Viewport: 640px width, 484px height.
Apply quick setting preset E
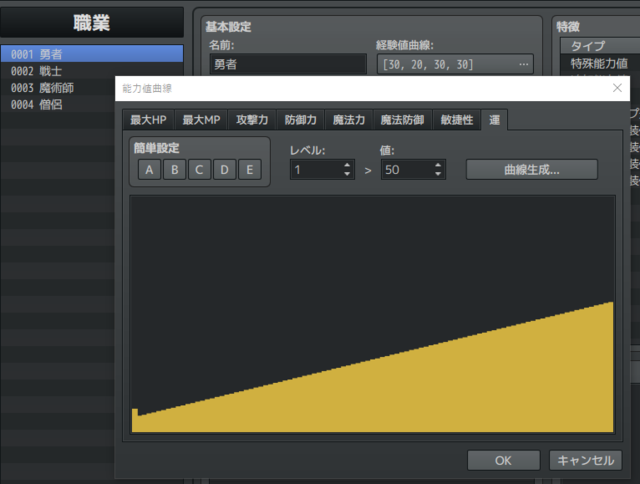click(x=249, y=170)
